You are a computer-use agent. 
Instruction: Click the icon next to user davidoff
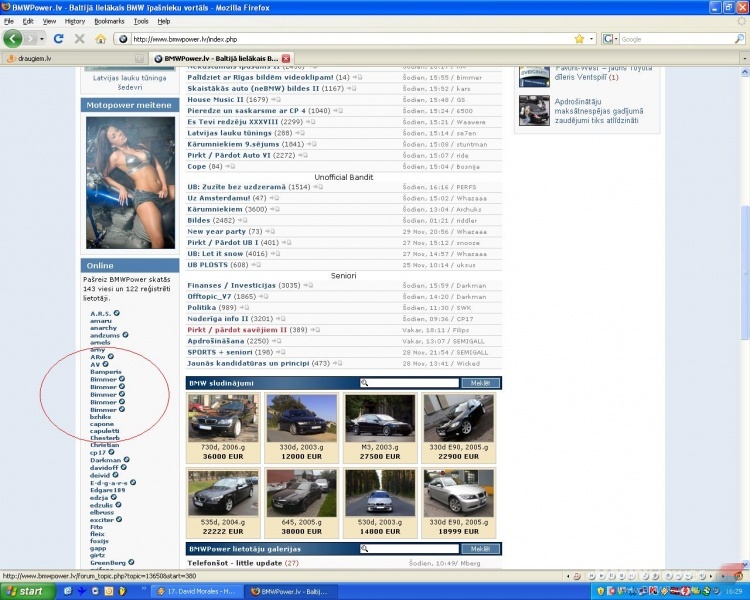[x=123, y=467]
